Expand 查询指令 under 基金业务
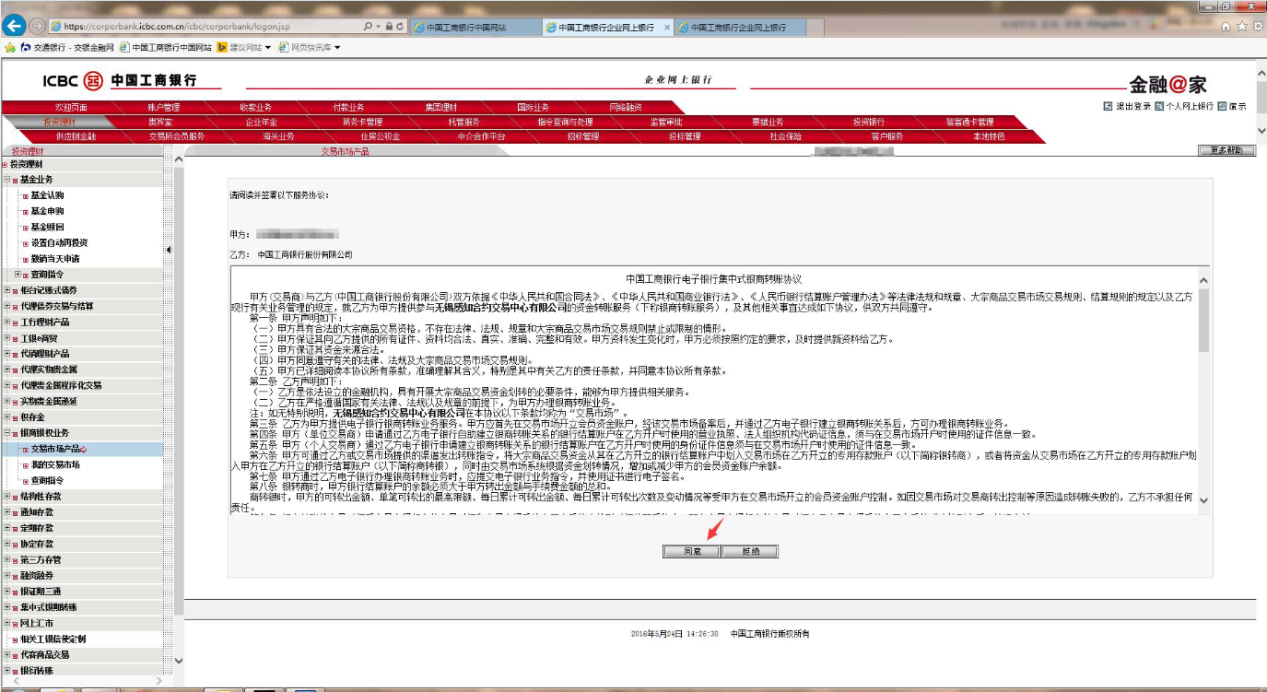 click(17, 274)
